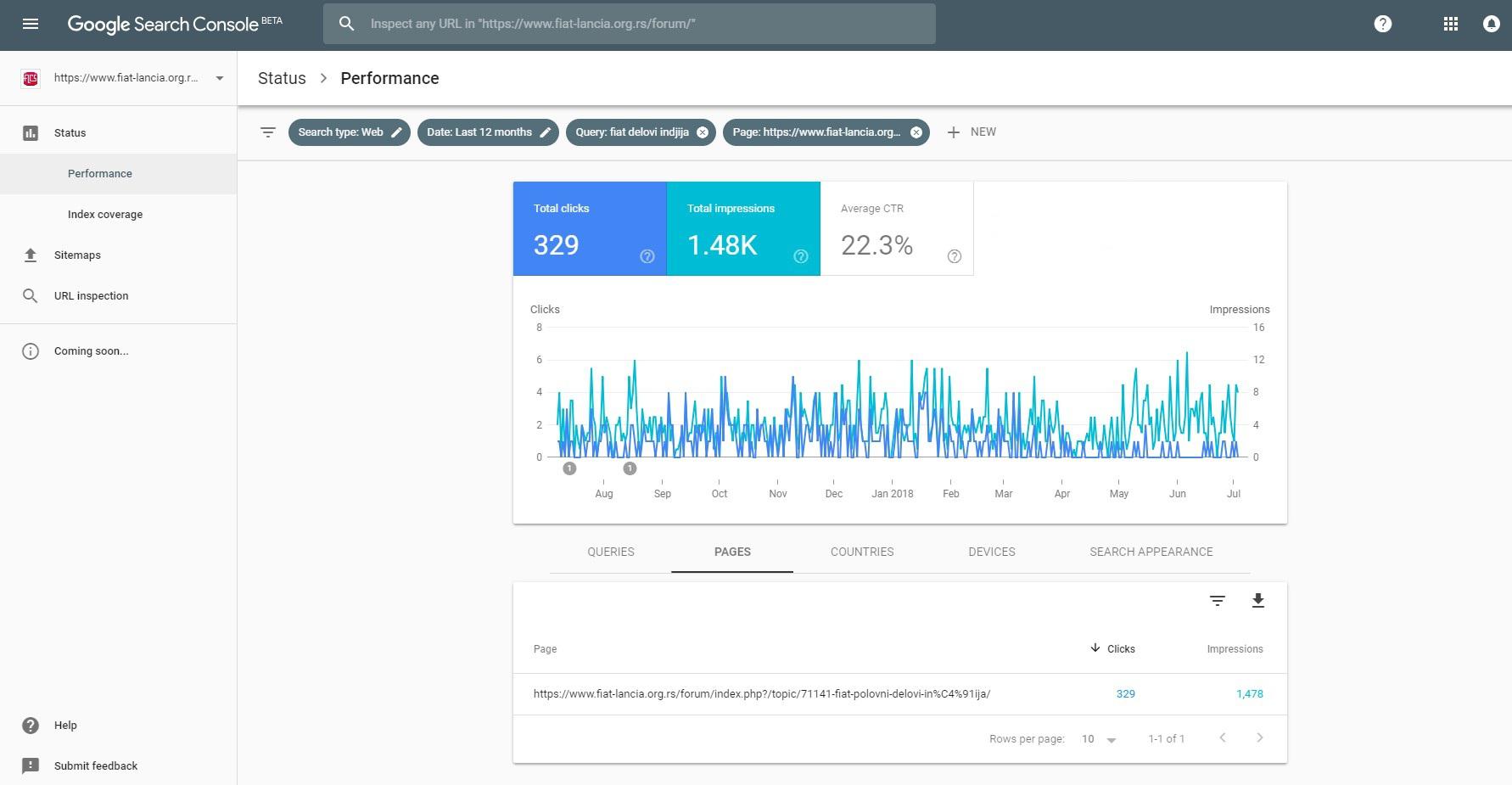Click the 1,478 impressions value in table row
Image resolution: width=1512 pixels, height=785 pixels.
(x=1250, y=694)
